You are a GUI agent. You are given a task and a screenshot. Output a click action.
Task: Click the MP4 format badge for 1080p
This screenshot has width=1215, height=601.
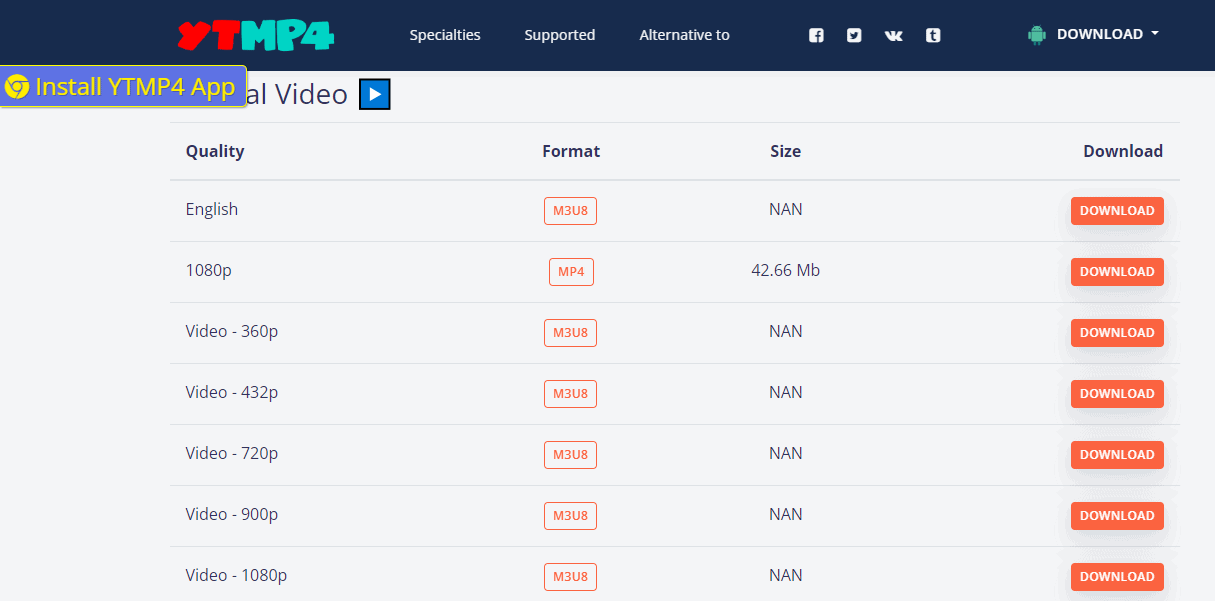(x=571, y=271)
